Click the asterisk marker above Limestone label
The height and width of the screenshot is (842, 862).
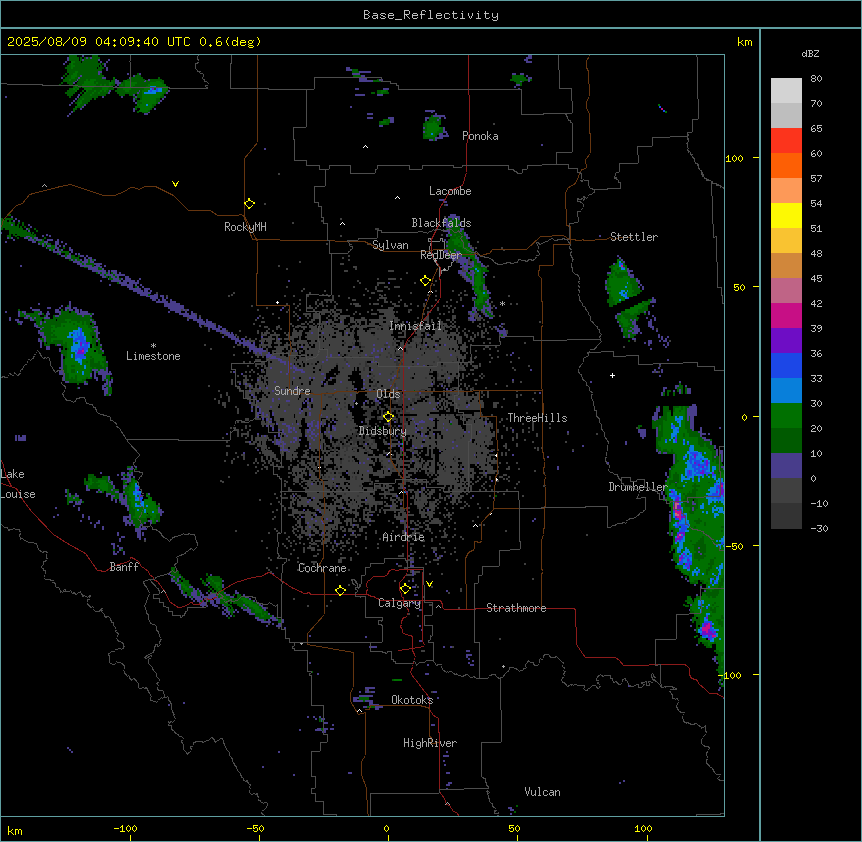(153, 346)
